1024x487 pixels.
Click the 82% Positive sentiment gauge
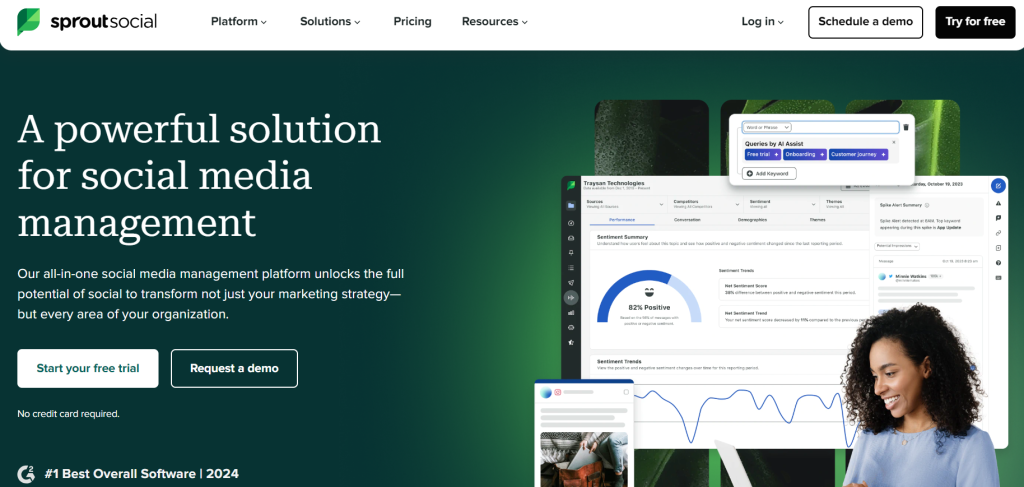[x=649, y=297]
